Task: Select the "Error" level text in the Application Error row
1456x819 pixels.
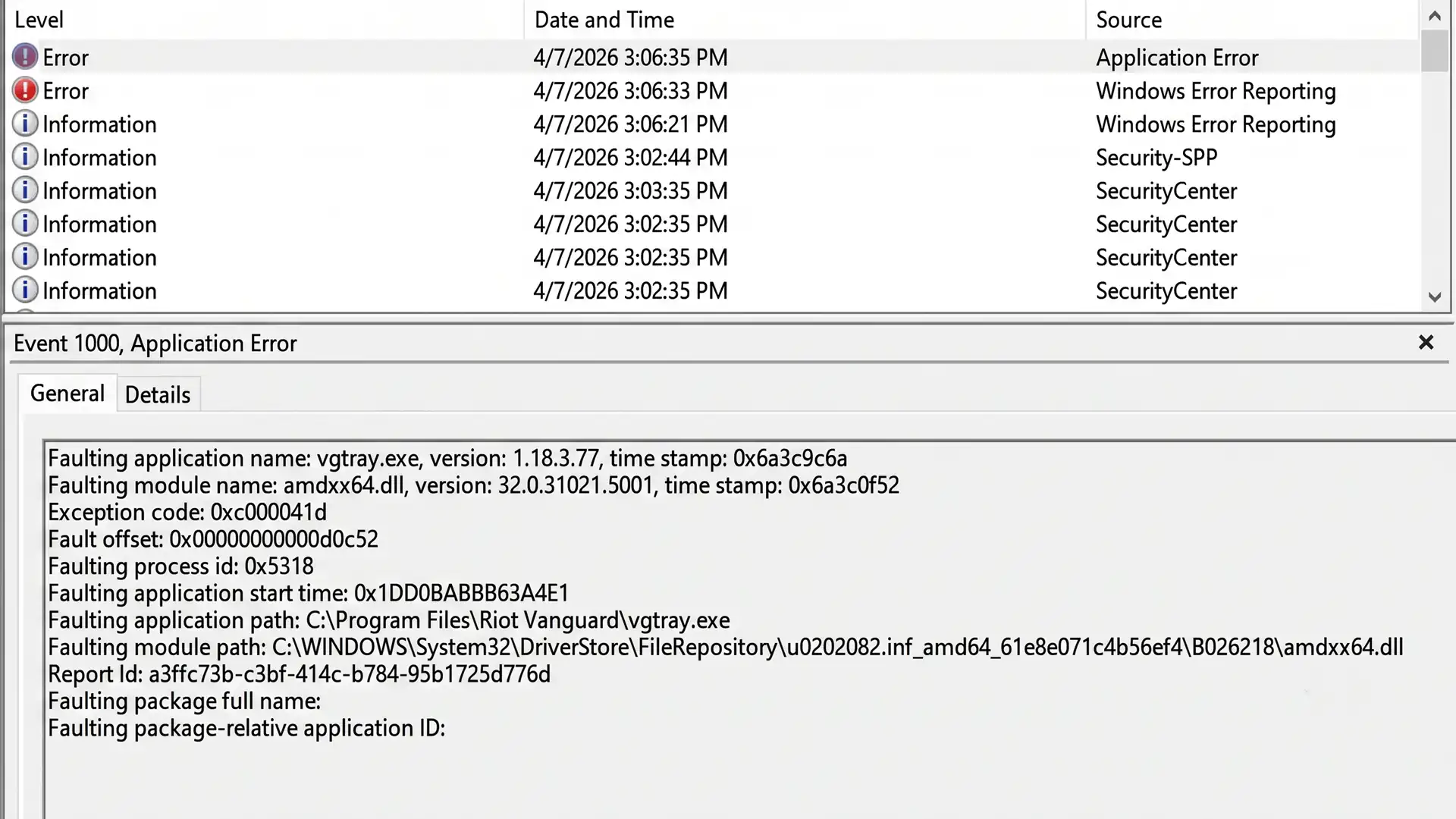Action: 66,58
